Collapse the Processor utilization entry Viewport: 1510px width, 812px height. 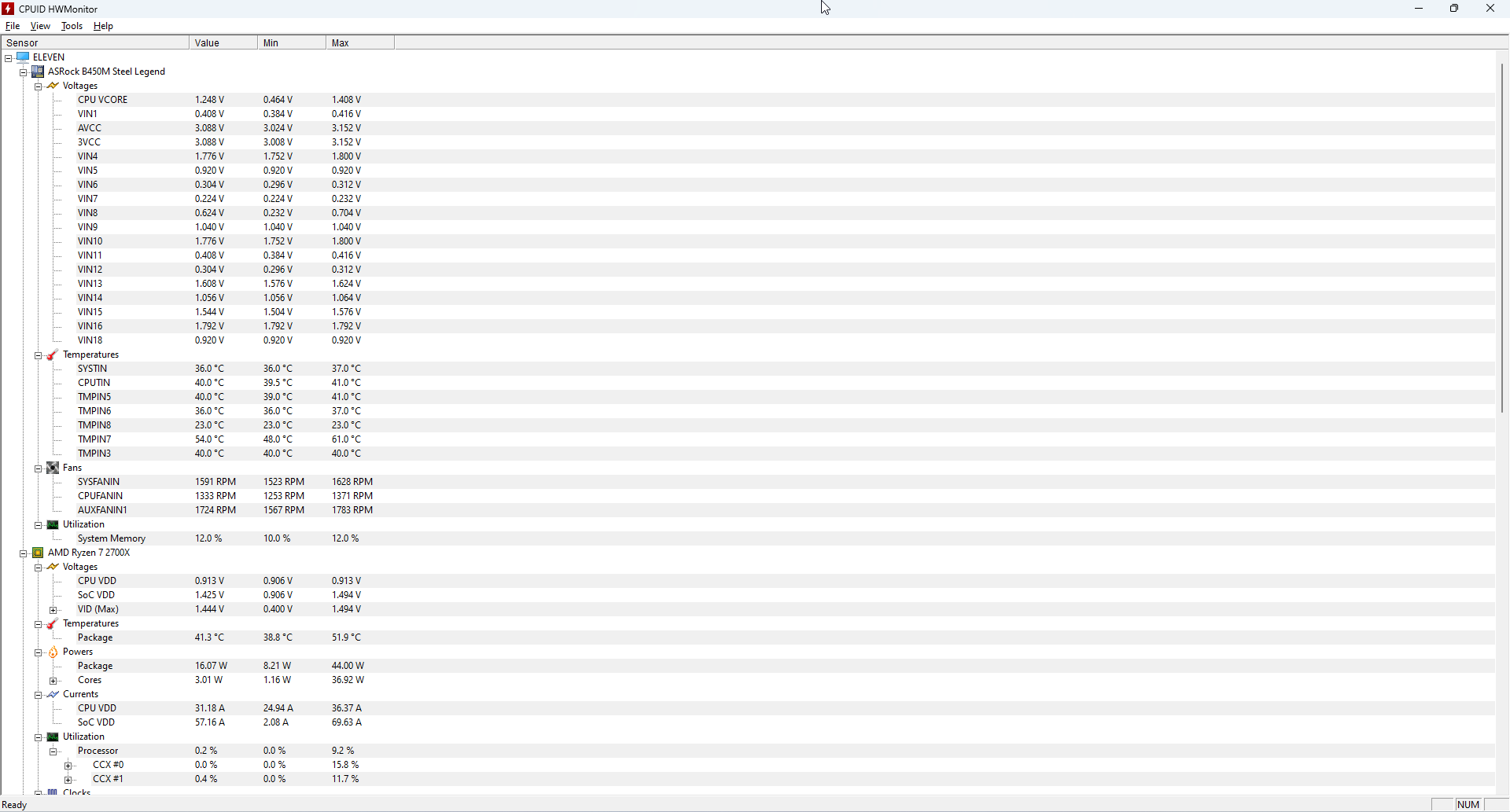(53, 751)
